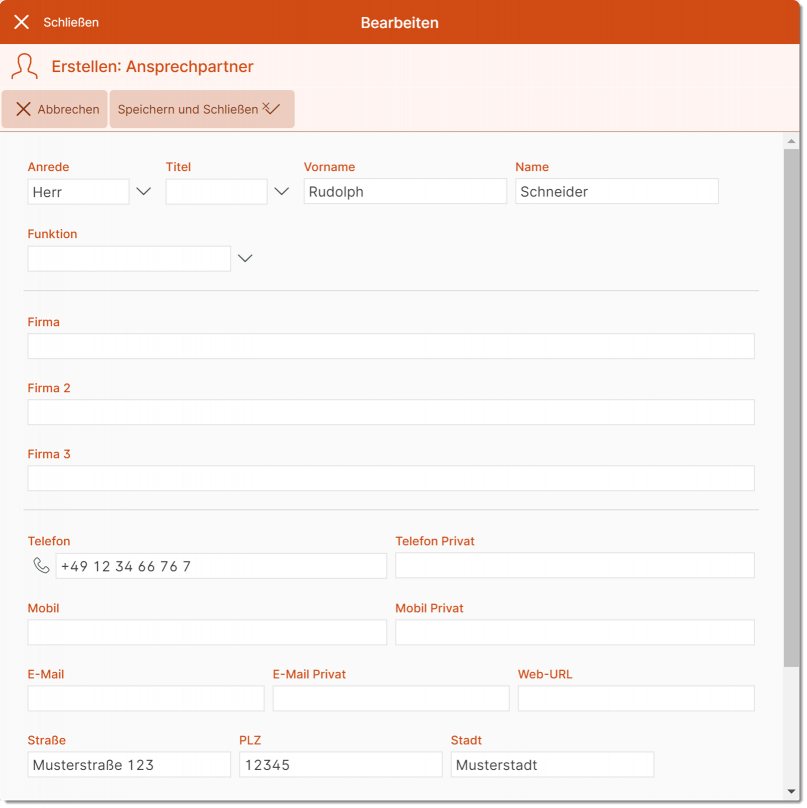Select the Name field with Schneider
This screenshot has width=807, height=808.
point(616,192)
